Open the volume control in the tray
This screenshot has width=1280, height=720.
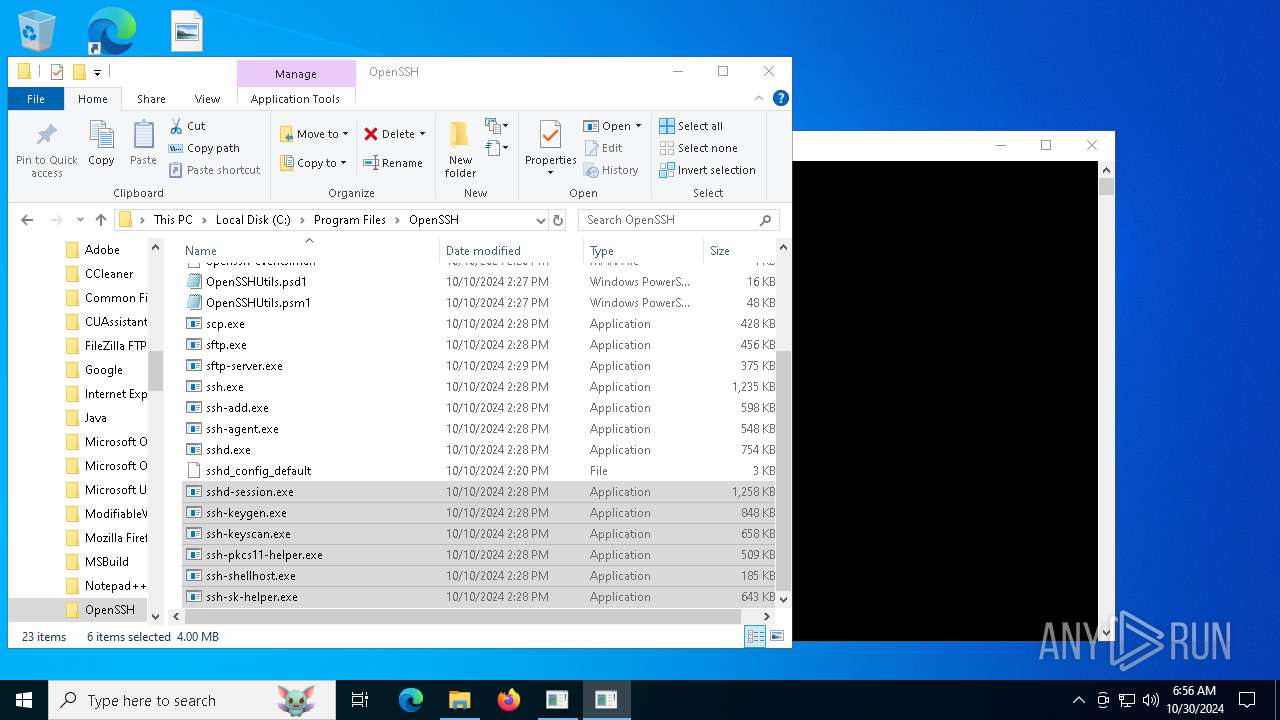1151,700
